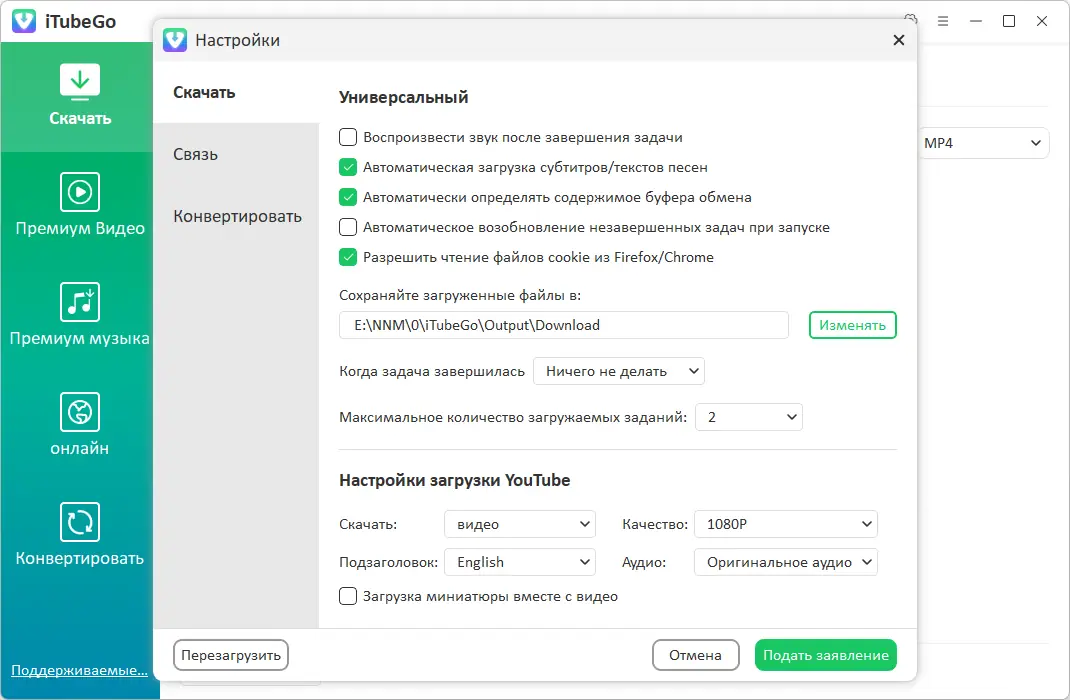This screenshot has height=700, width=1070.
Task: Maximize the iTubeGo main window
Action: coord(1009,21)
